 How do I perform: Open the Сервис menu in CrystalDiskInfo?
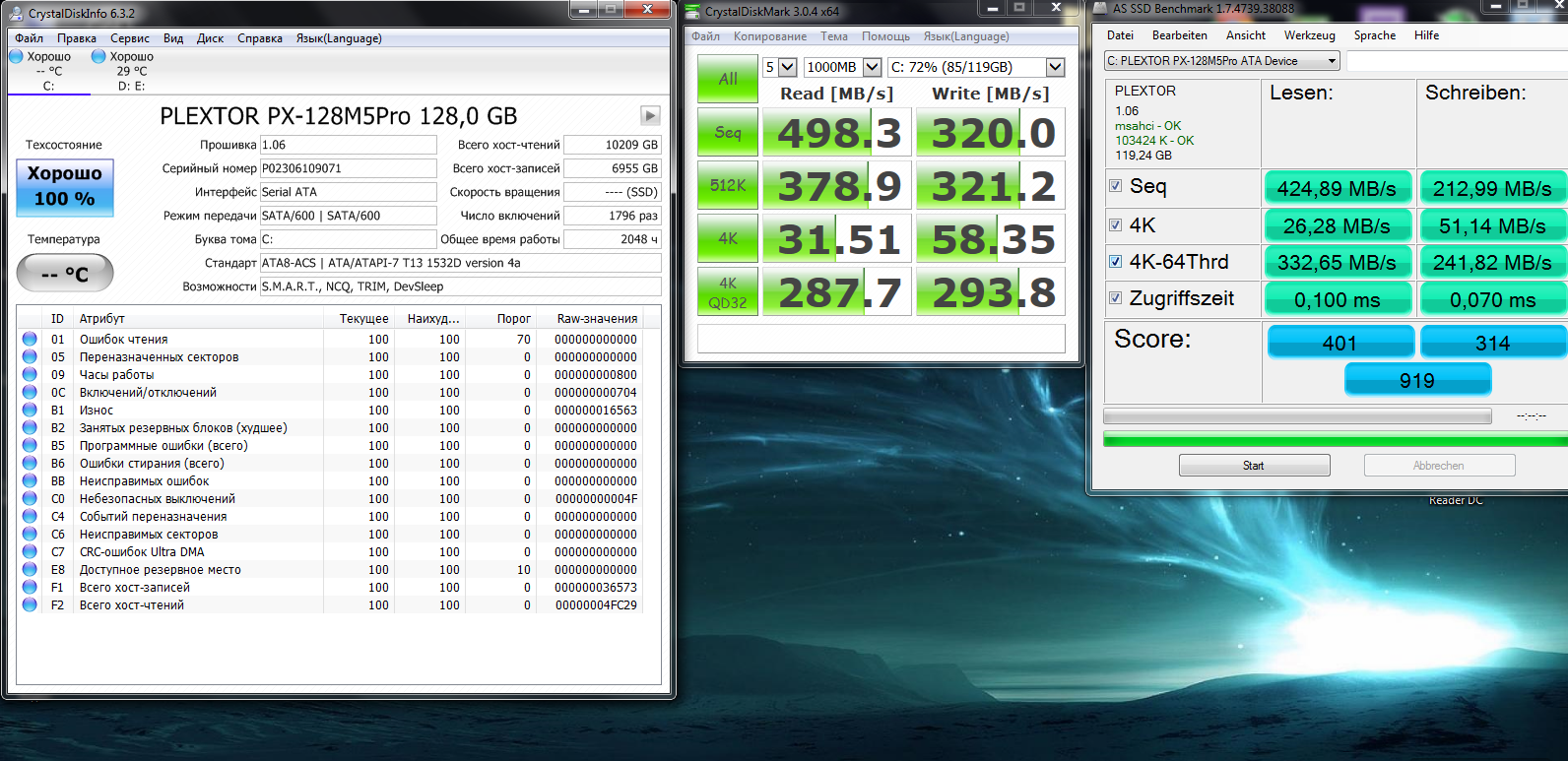(x=130, y=38)
